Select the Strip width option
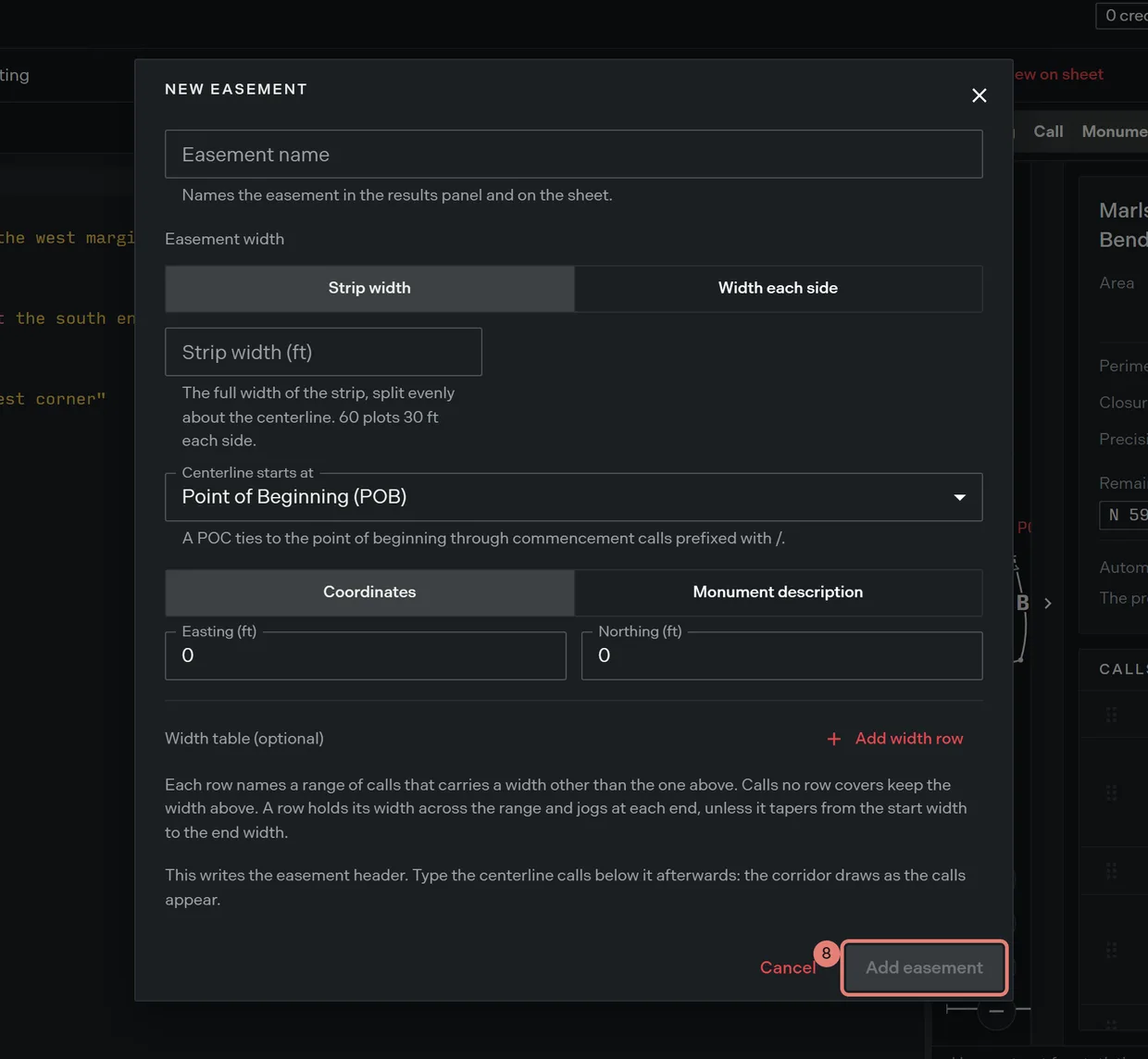1148x1059 pixels. pos(369,288)
